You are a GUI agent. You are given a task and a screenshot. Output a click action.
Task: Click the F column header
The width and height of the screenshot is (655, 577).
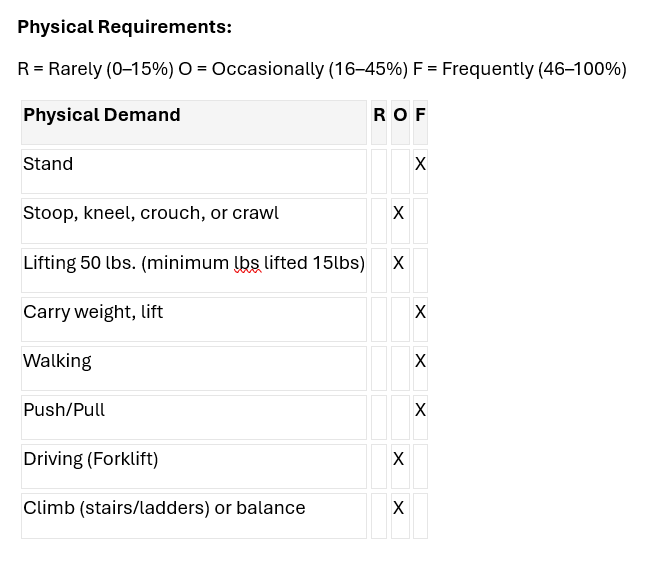pyautogui.click(x=420, y=115)
